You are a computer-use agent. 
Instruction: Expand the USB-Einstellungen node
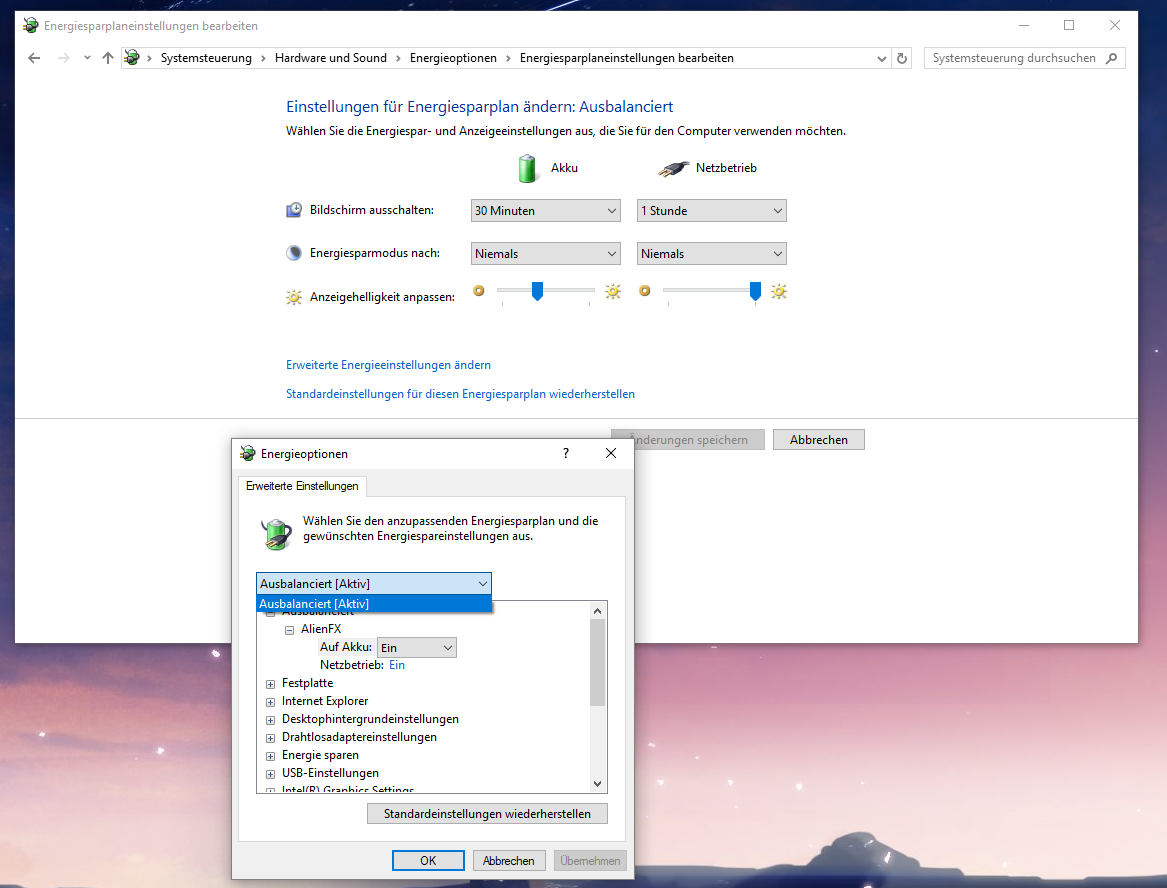(270, 774)
